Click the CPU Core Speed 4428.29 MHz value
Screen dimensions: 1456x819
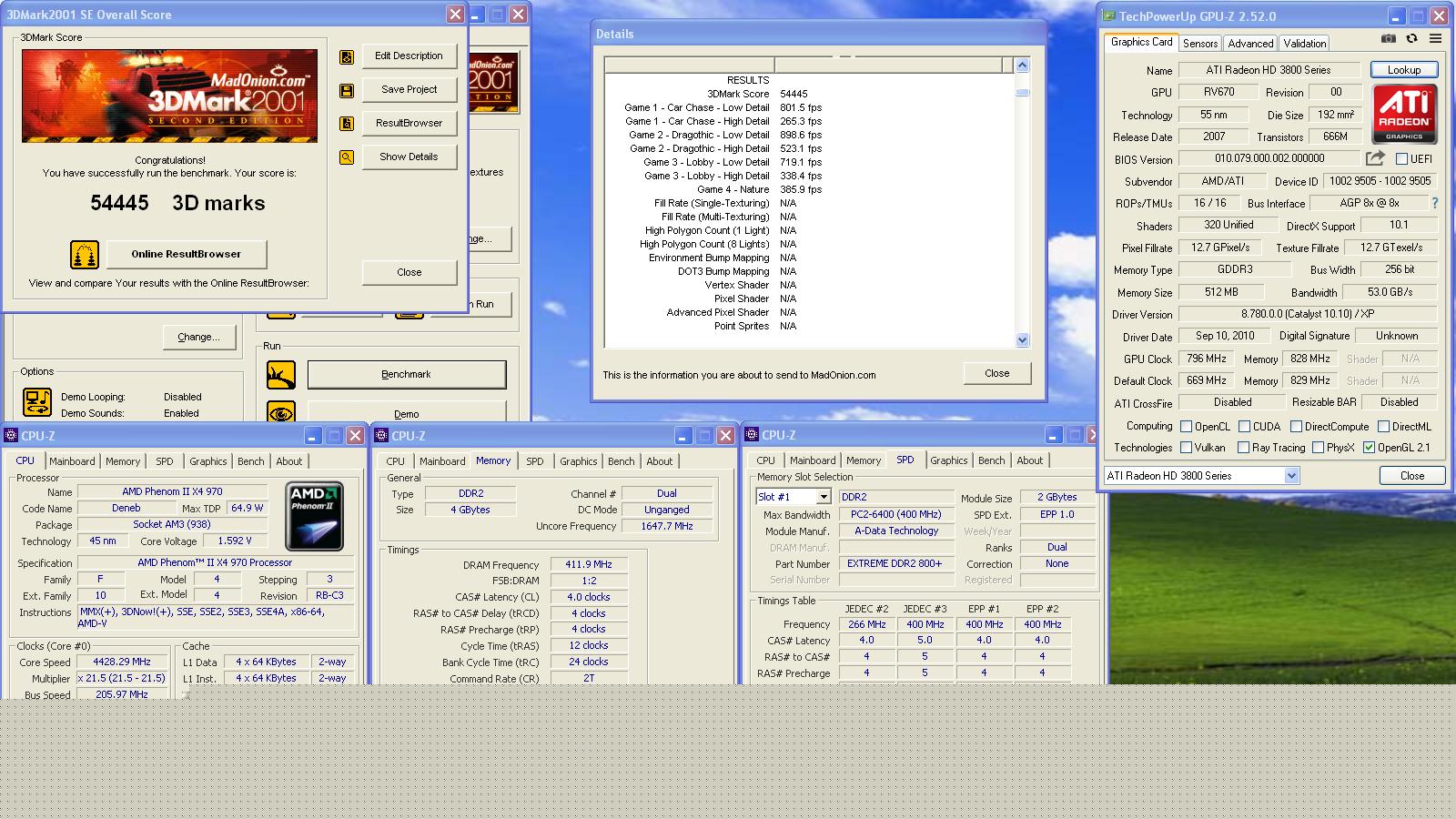pyautogui.click(x=122, y=662)
